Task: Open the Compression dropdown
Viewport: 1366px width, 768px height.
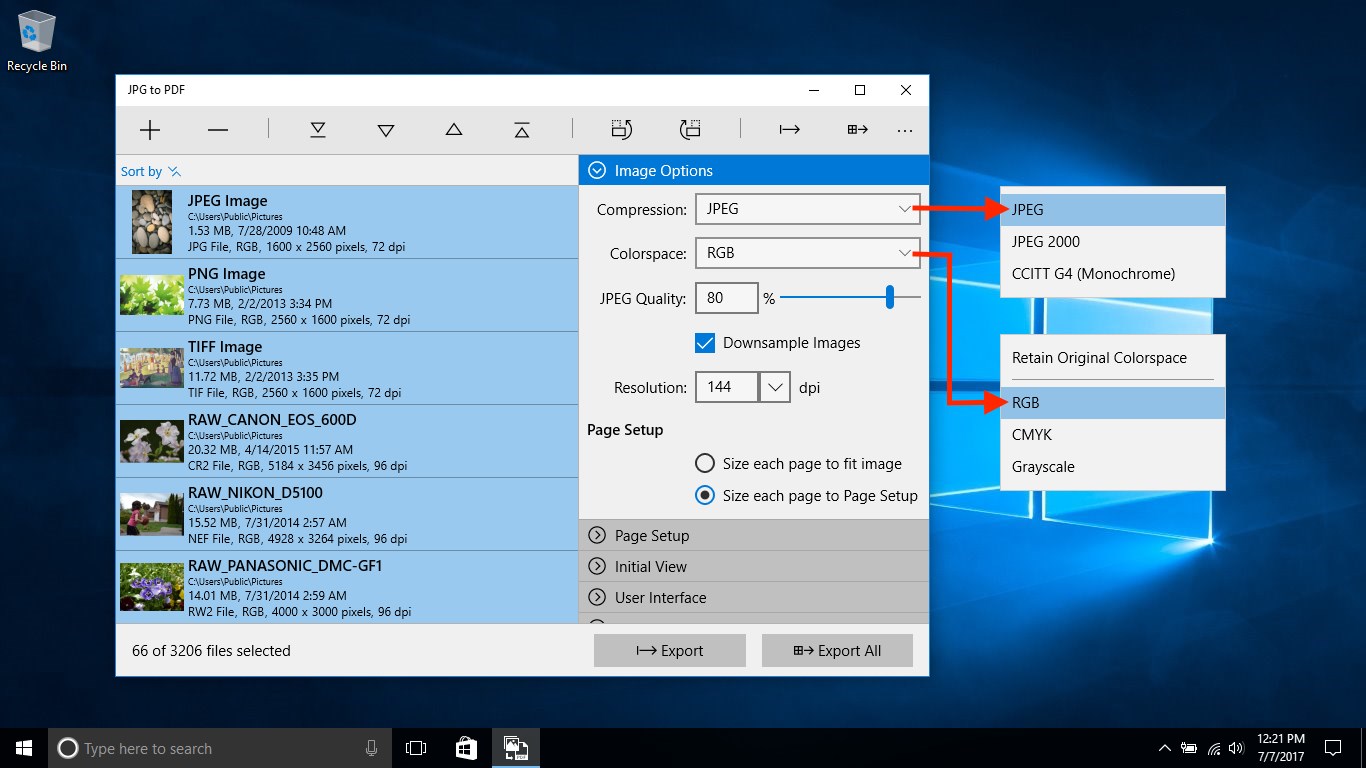Action: tap(806, 209)
